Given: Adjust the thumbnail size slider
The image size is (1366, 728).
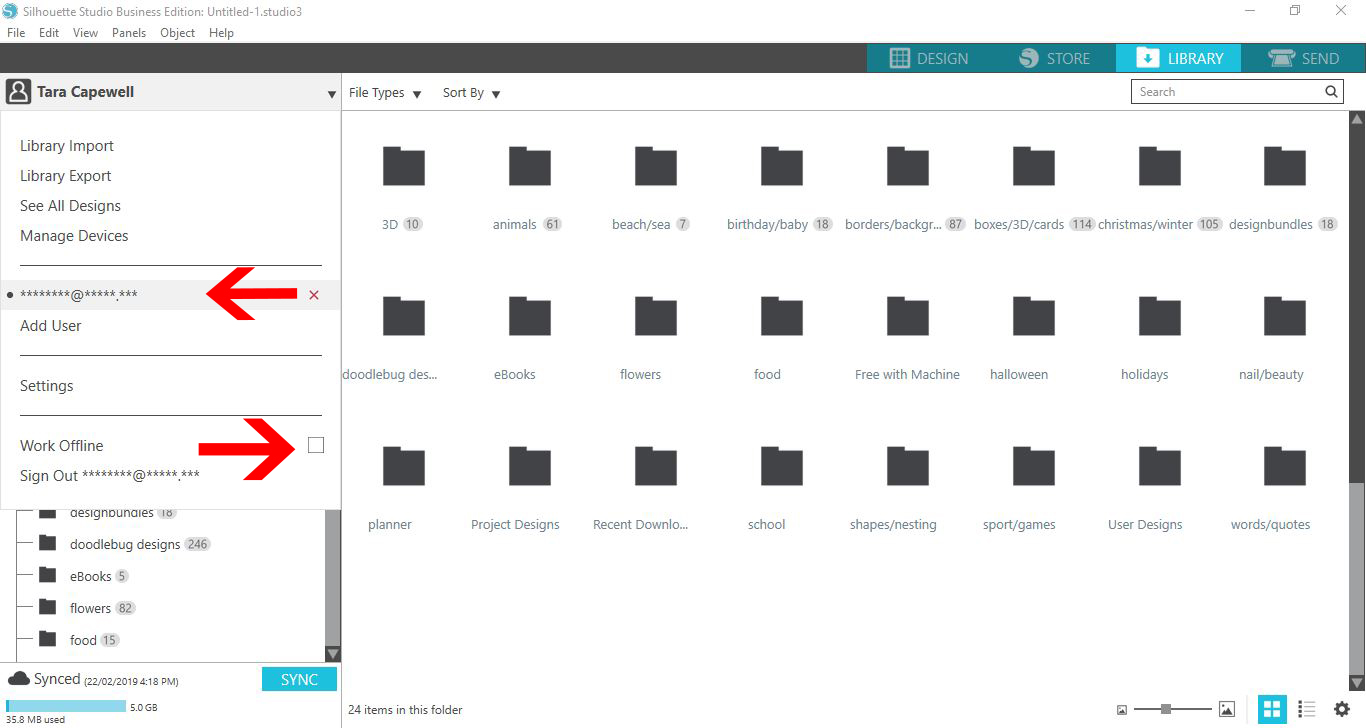Looking at the screenshot, I should coord(1166,709).
